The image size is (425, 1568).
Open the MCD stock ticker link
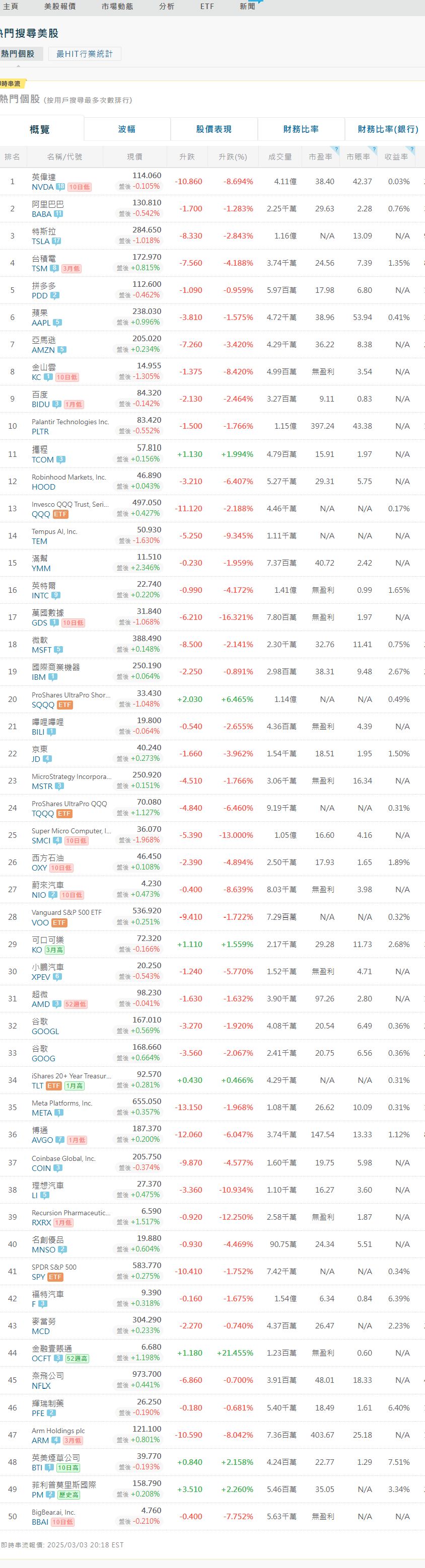point(41,1331)
